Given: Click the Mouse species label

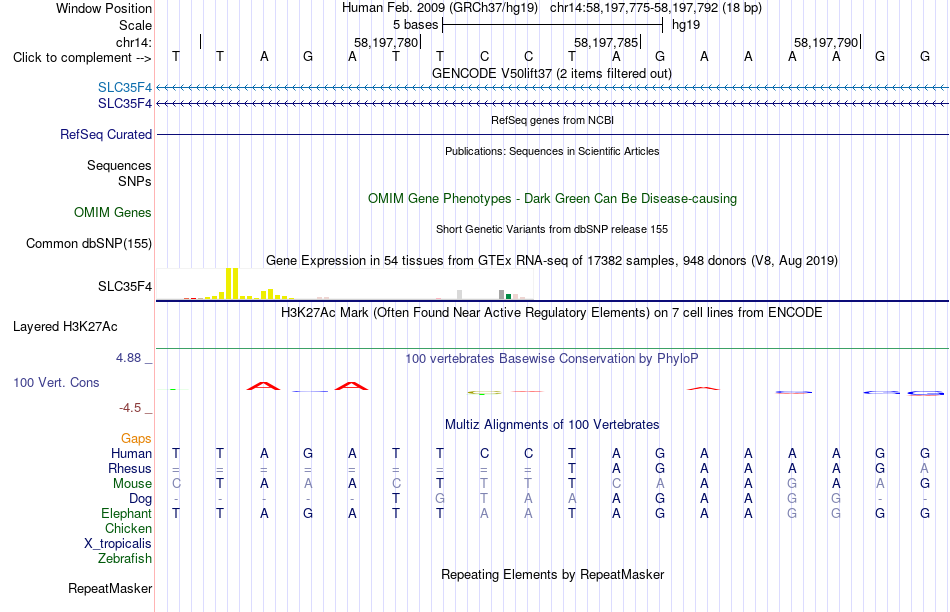Looking at the screenshot, I should click(133, 484).
